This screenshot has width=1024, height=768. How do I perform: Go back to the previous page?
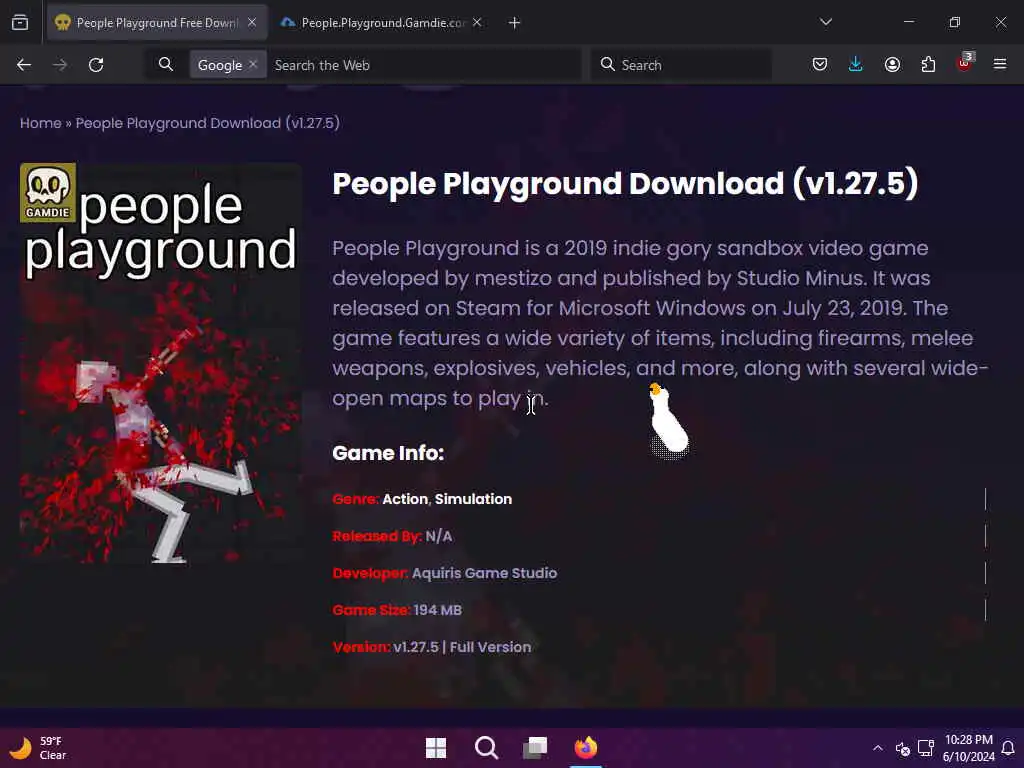click(24, 65)
